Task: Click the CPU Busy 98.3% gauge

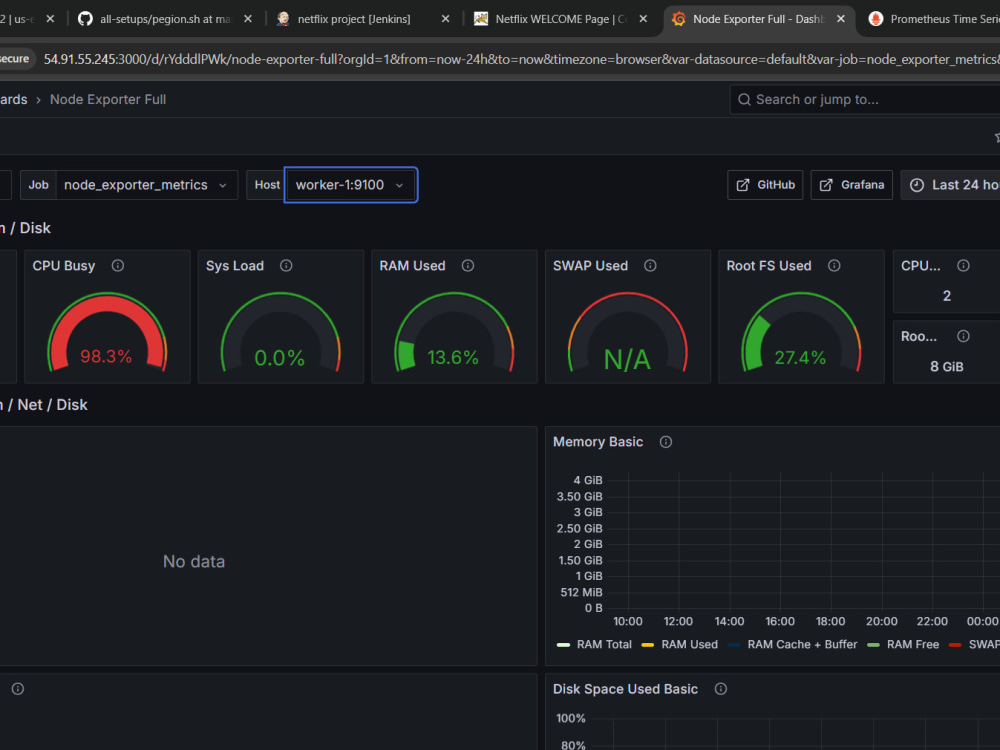Action: pyautogui.click(x=107, y=334)
